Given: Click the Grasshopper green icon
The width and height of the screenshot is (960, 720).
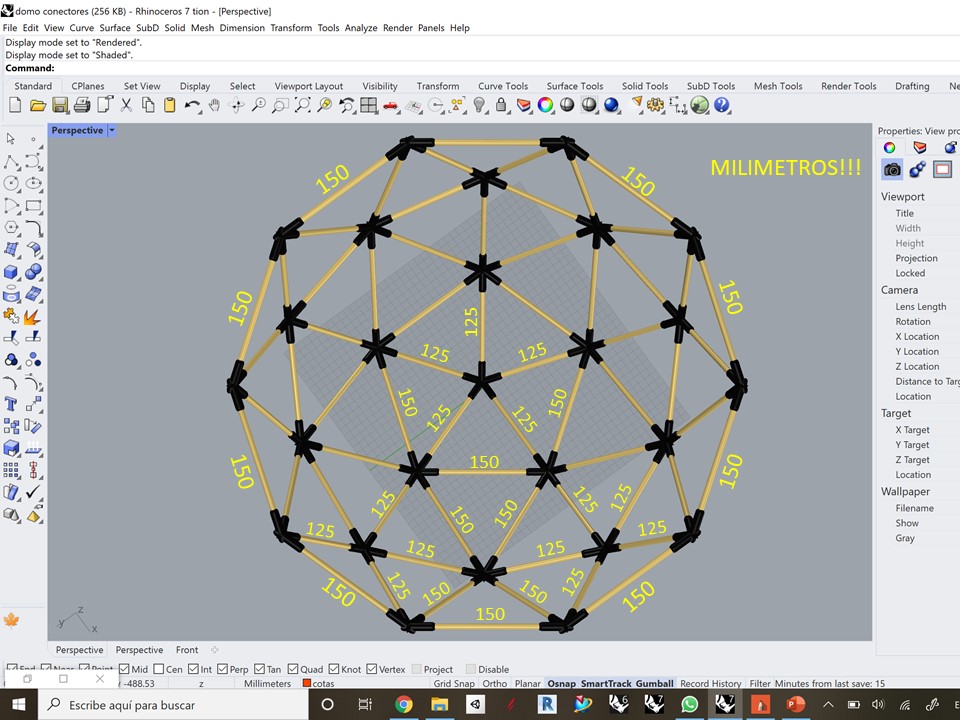Looking at the screenshot, I should (x=699, y=105).
